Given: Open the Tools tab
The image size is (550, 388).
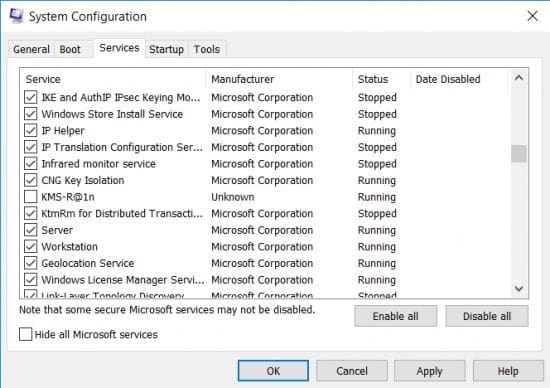Looking at the screenshot, I should [207, 49].
